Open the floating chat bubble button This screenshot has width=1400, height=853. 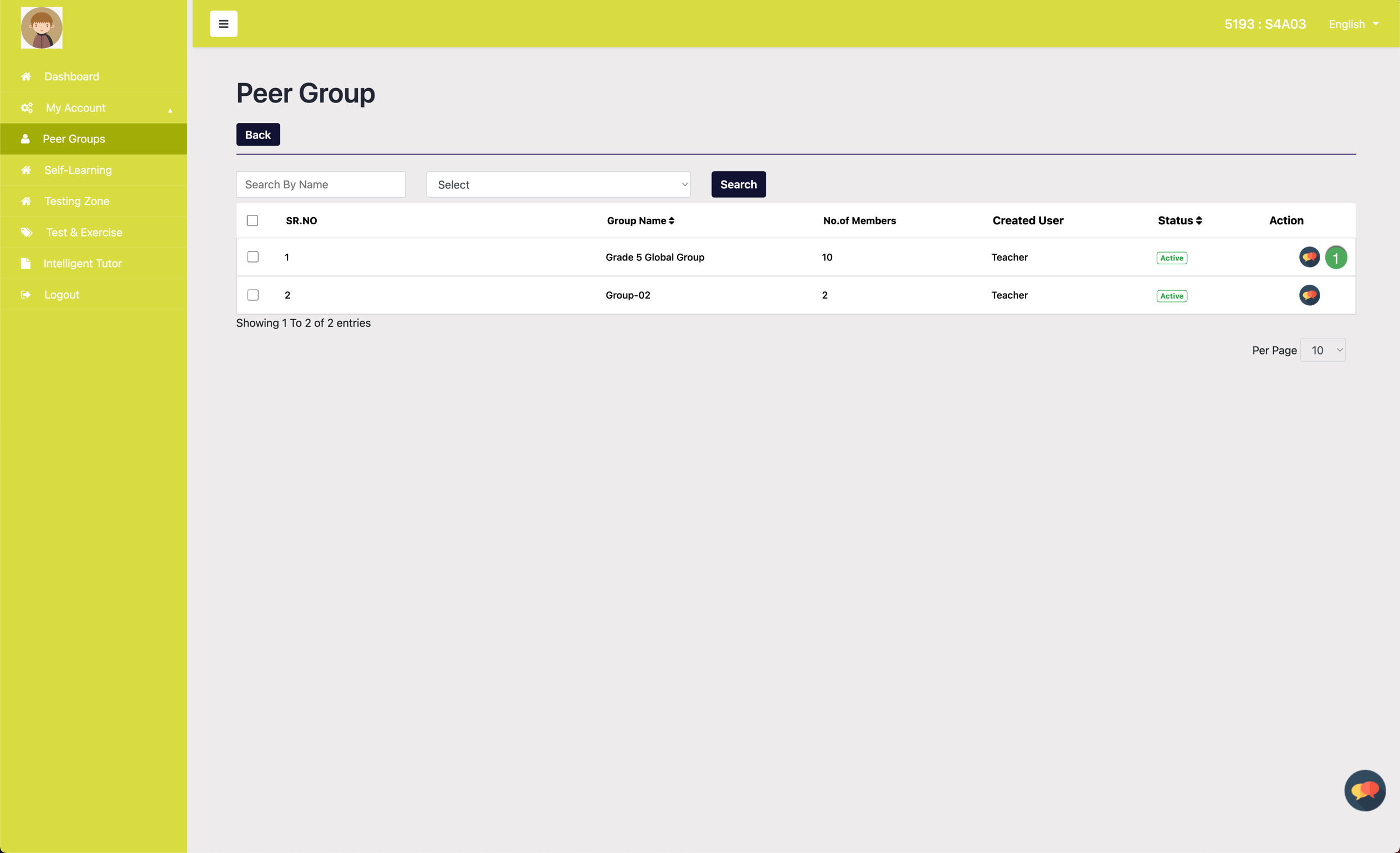click(x=1365, y=790)
